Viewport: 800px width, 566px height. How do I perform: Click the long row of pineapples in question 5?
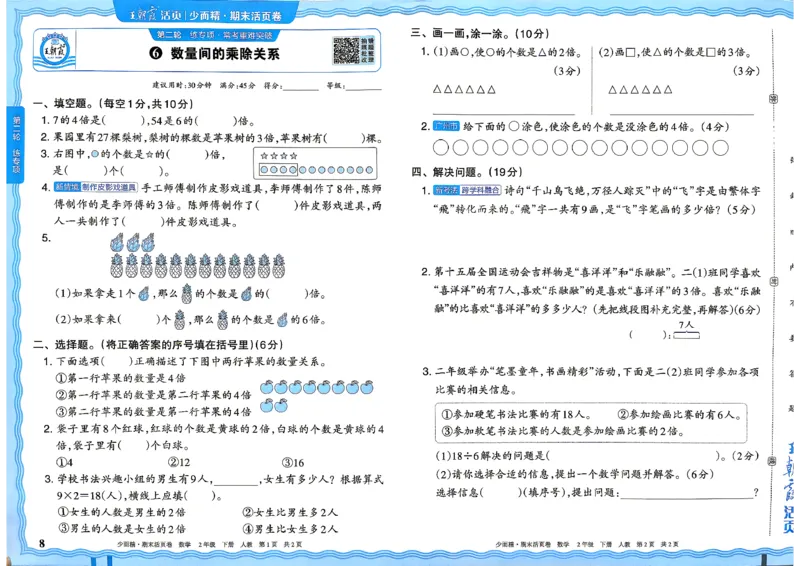(x=197, y=266)
